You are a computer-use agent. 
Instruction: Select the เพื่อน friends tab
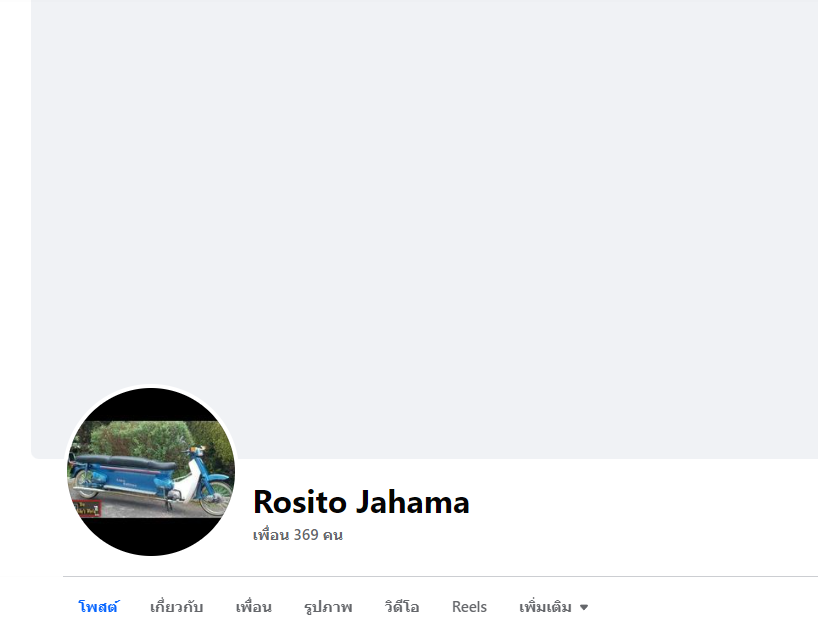pyautogui.click(x=254, y=607)
